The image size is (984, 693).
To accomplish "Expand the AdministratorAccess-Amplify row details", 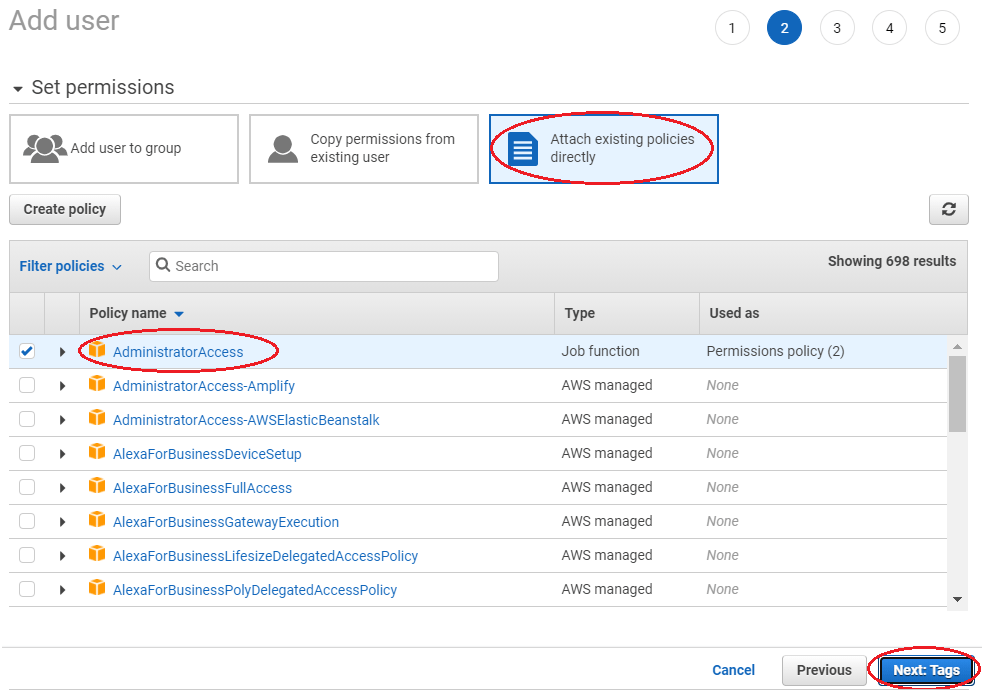I will click(62, 386).
